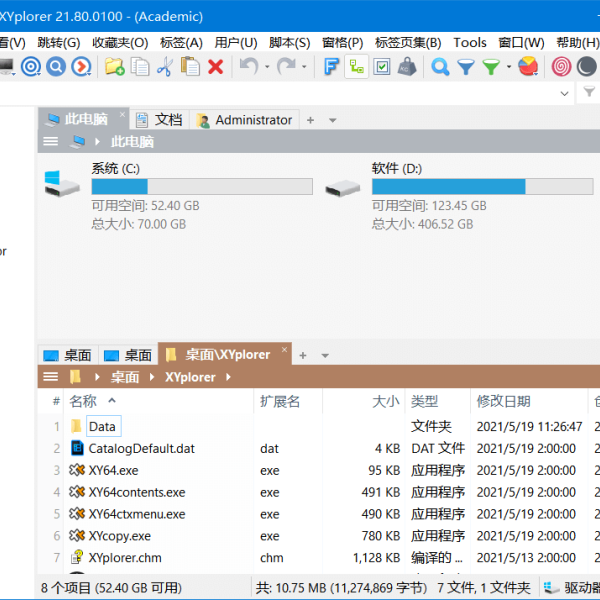
Task: Open the 用户(U) menu
Action: (236, 42)
